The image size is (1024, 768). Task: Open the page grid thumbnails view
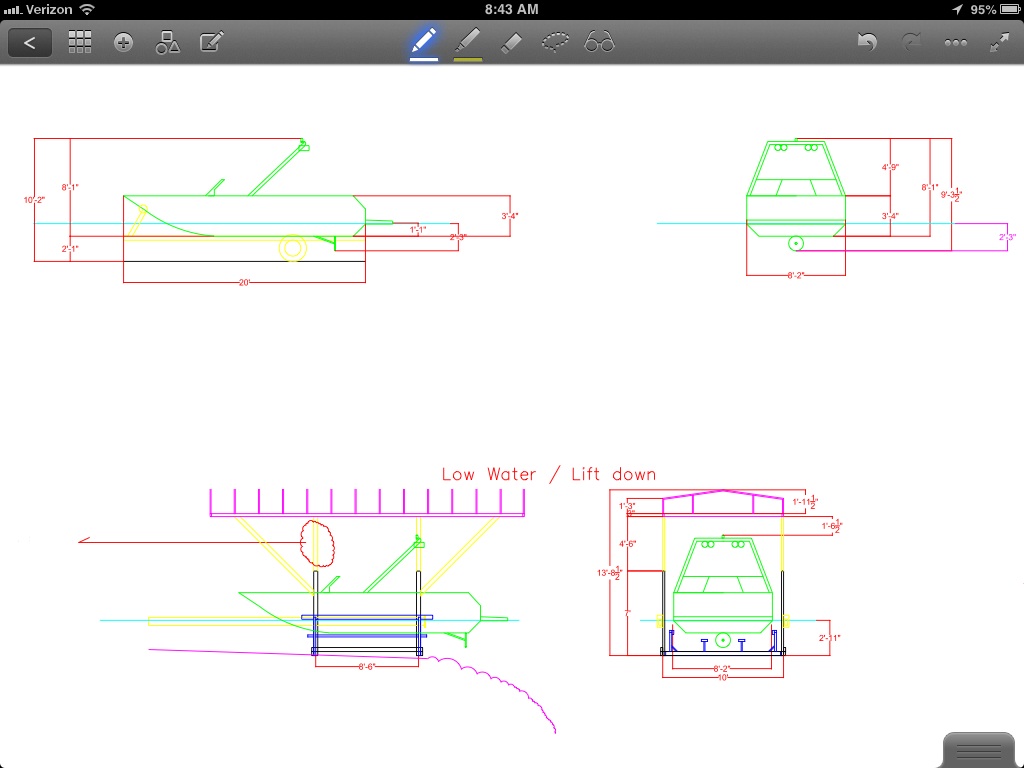(80, 42)
